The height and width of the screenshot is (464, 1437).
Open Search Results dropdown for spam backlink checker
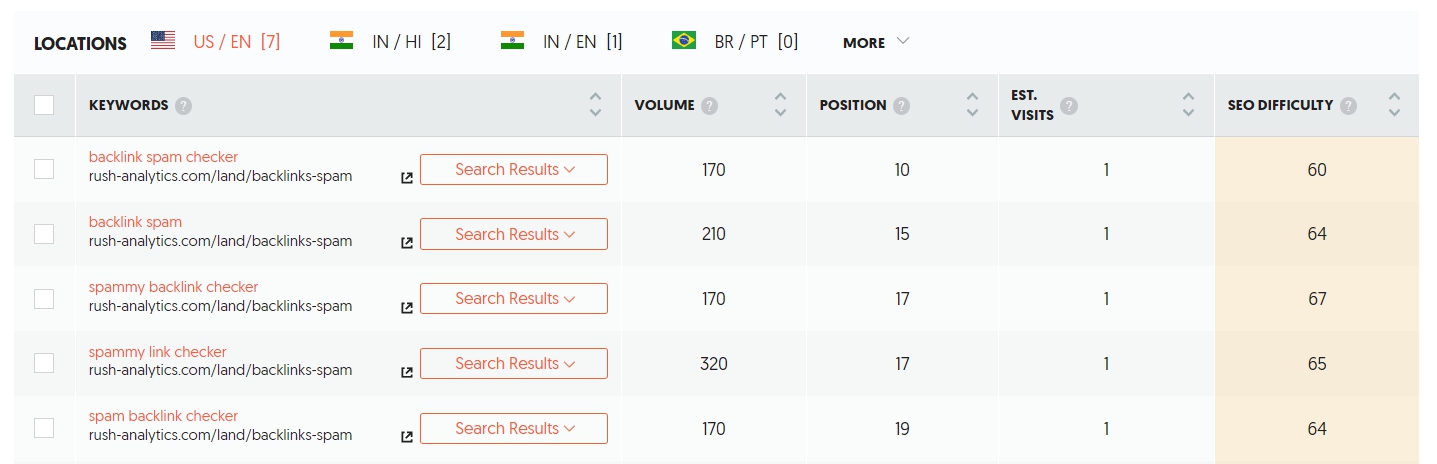tap(514, 428)
